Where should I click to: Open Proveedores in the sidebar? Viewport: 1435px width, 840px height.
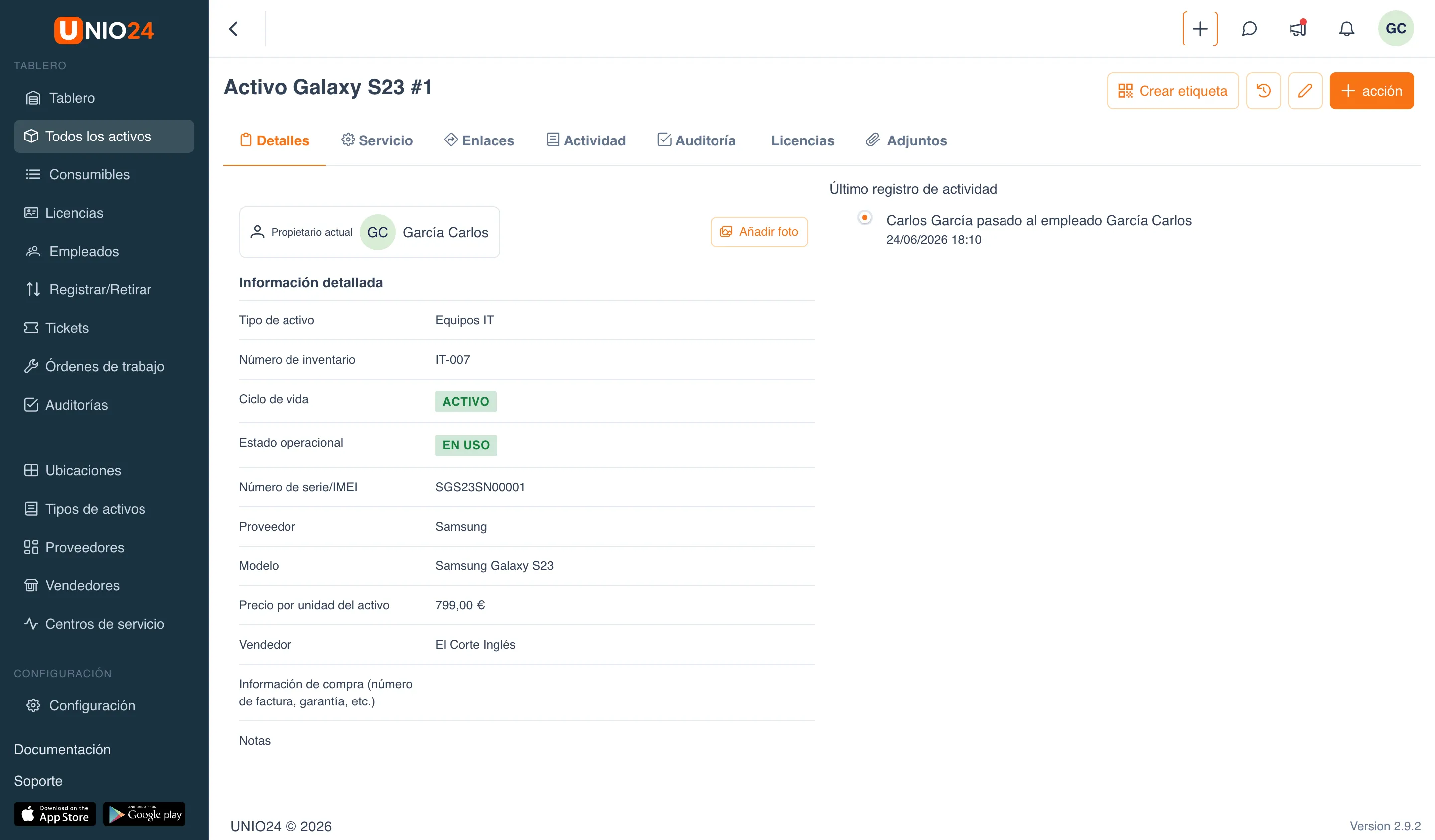(x=104, y=547)
